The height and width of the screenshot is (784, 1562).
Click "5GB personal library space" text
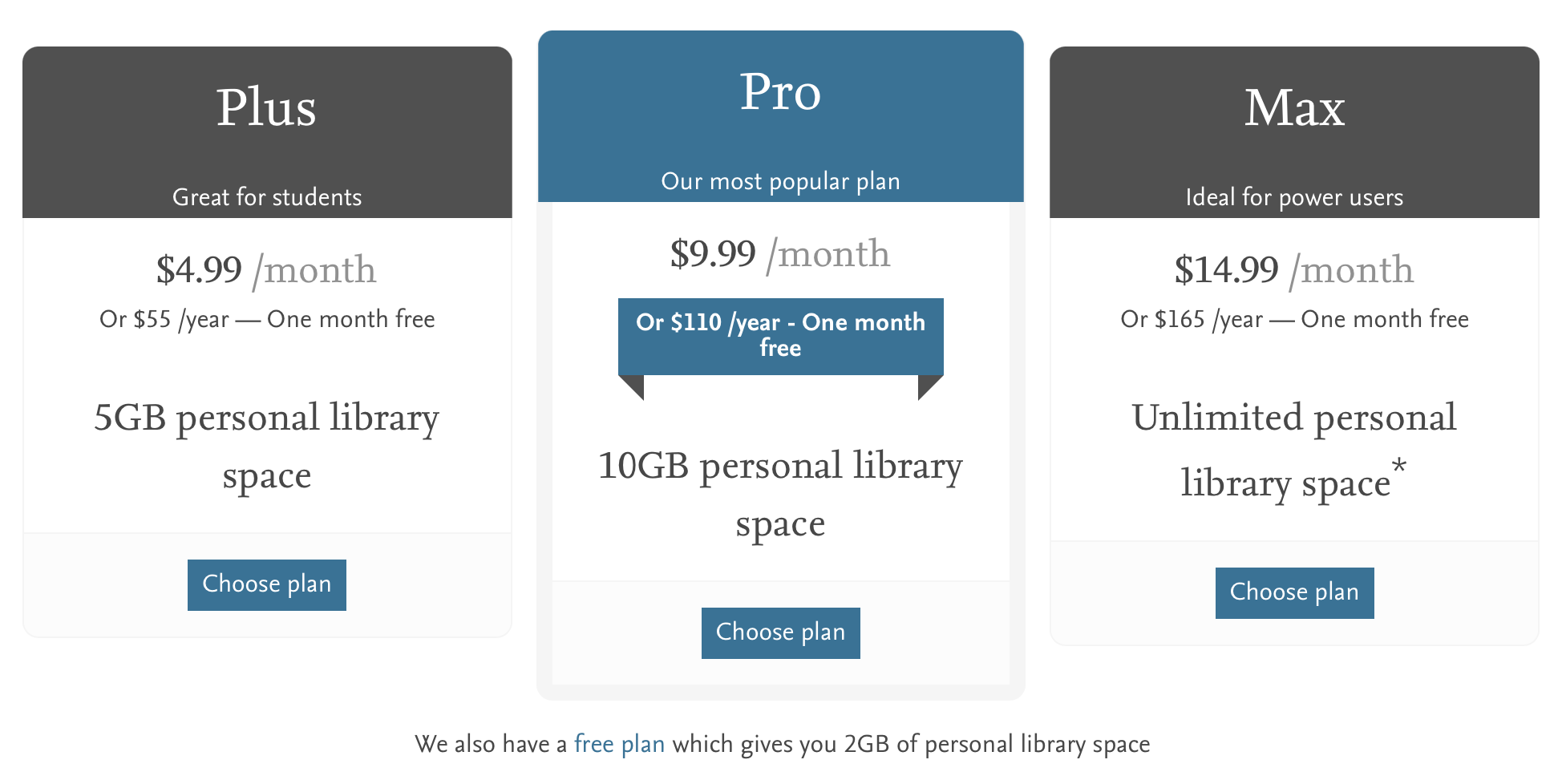pyautogui.click(x=266, y=446)
